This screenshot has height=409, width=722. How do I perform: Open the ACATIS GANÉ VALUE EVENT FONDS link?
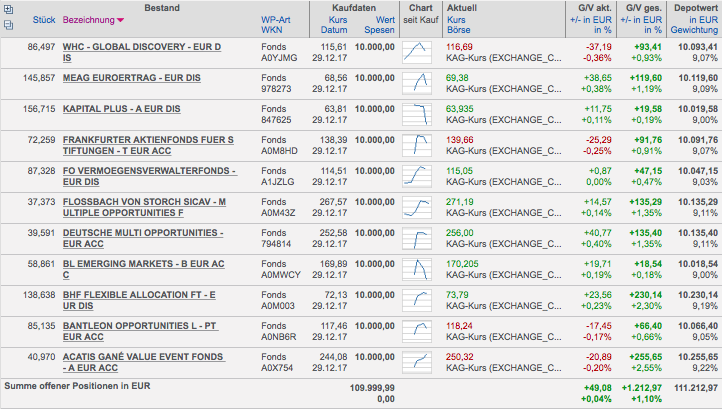click(144, 362)
